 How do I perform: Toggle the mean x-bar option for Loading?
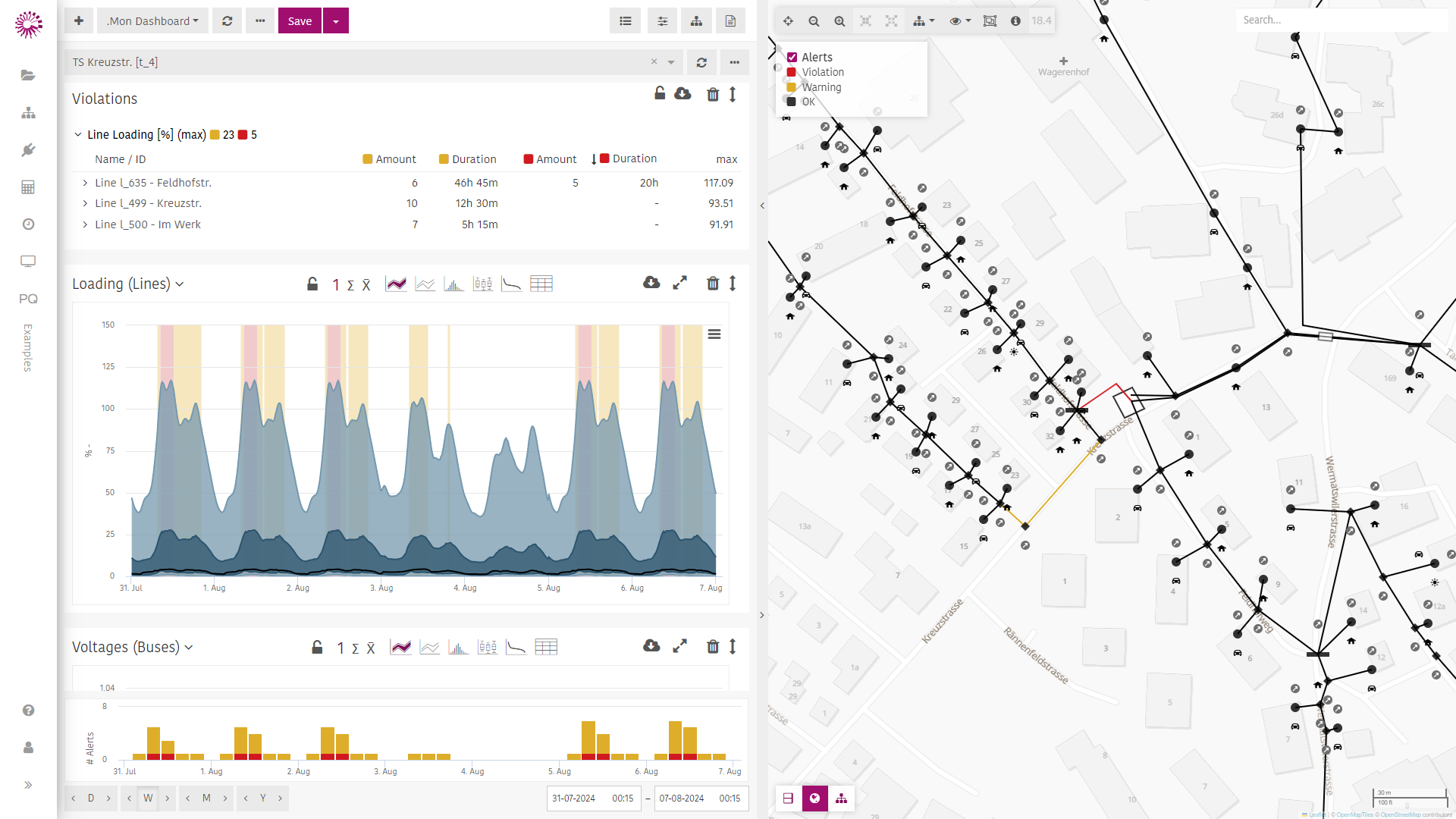pyautogui.click(x=366, y=285)
